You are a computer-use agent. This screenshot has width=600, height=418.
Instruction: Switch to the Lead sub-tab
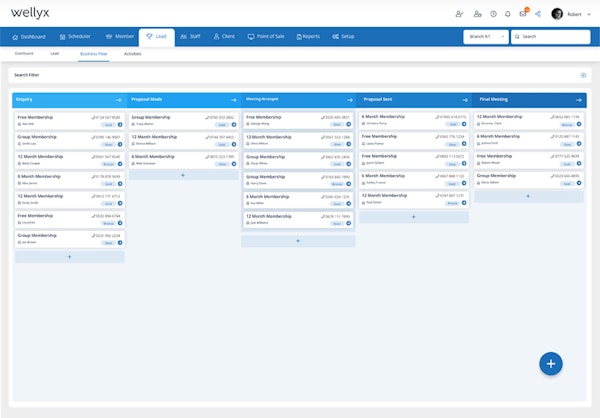pyautogui.click(x=55, y=54)
